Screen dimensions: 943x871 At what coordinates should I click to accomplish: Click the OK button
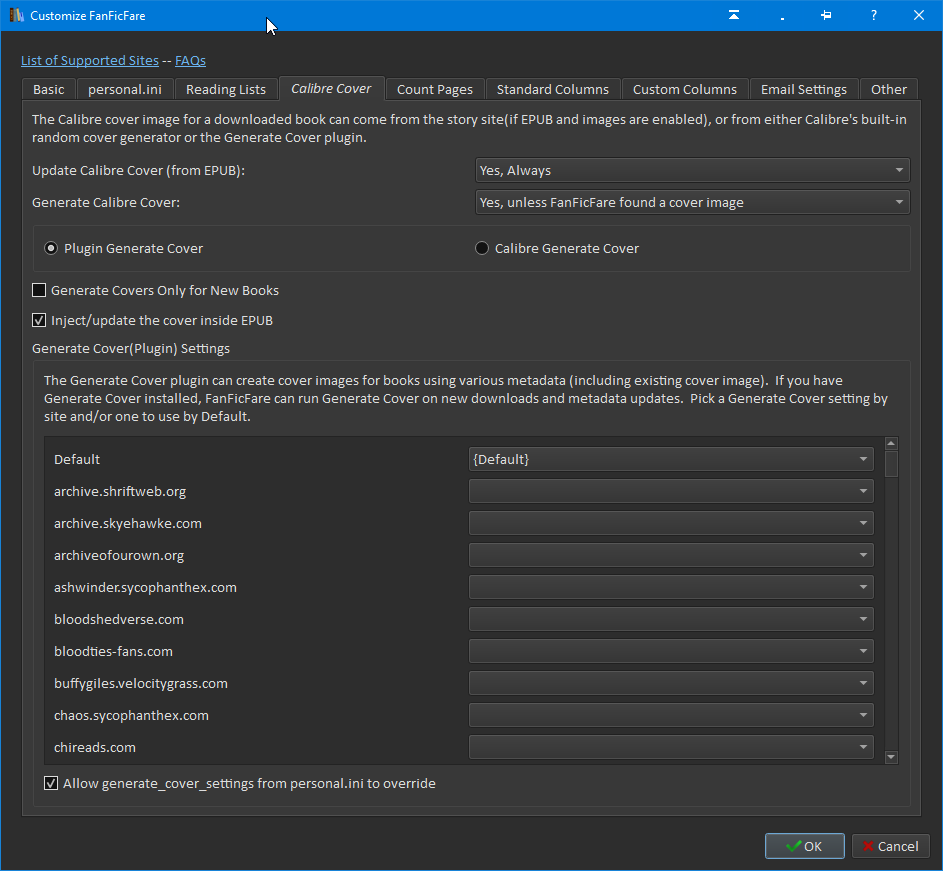coord(805,846)
